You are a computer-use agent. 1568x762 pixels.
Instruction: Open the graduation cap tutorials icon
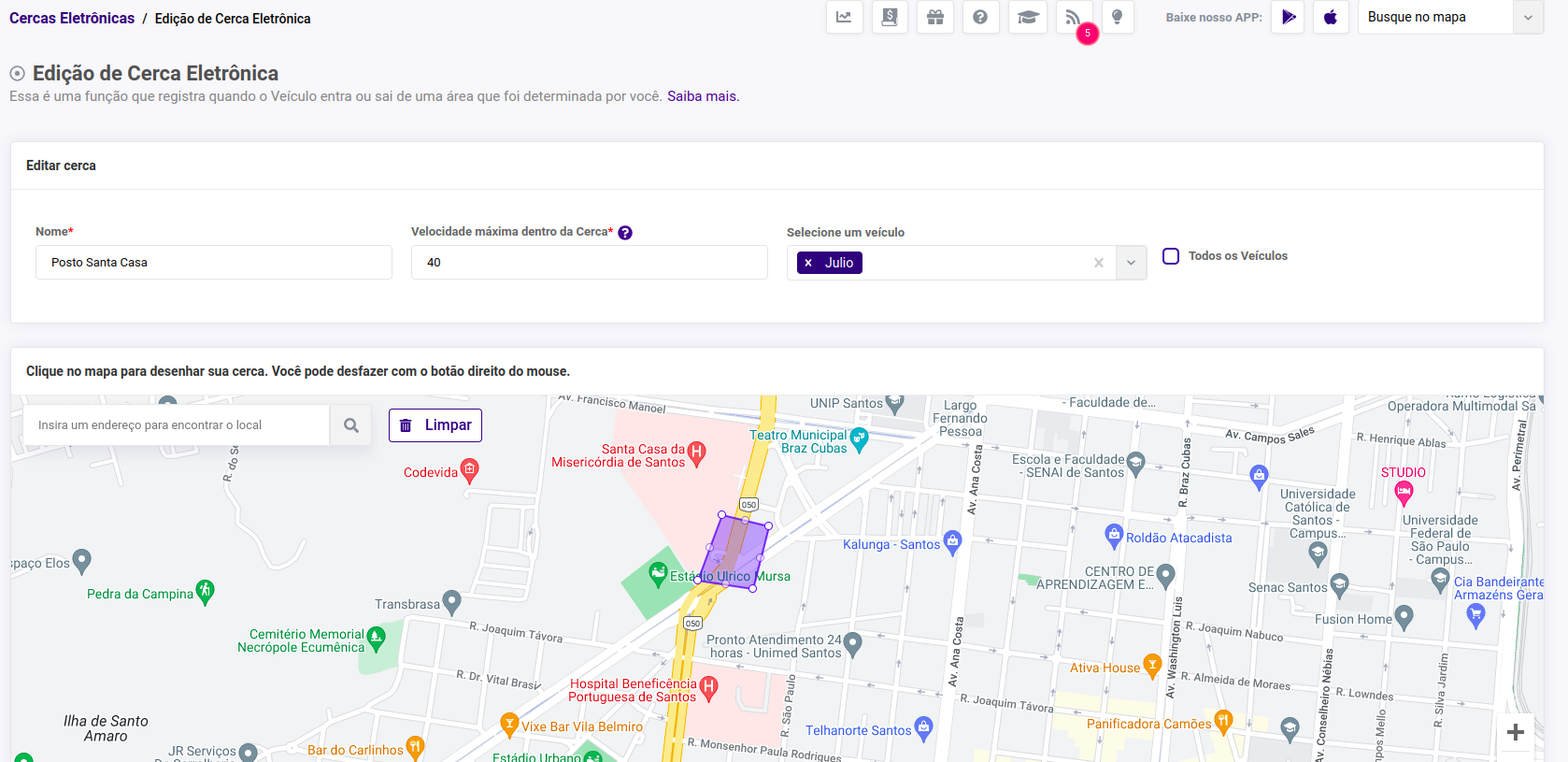[x=1028, y=18]
